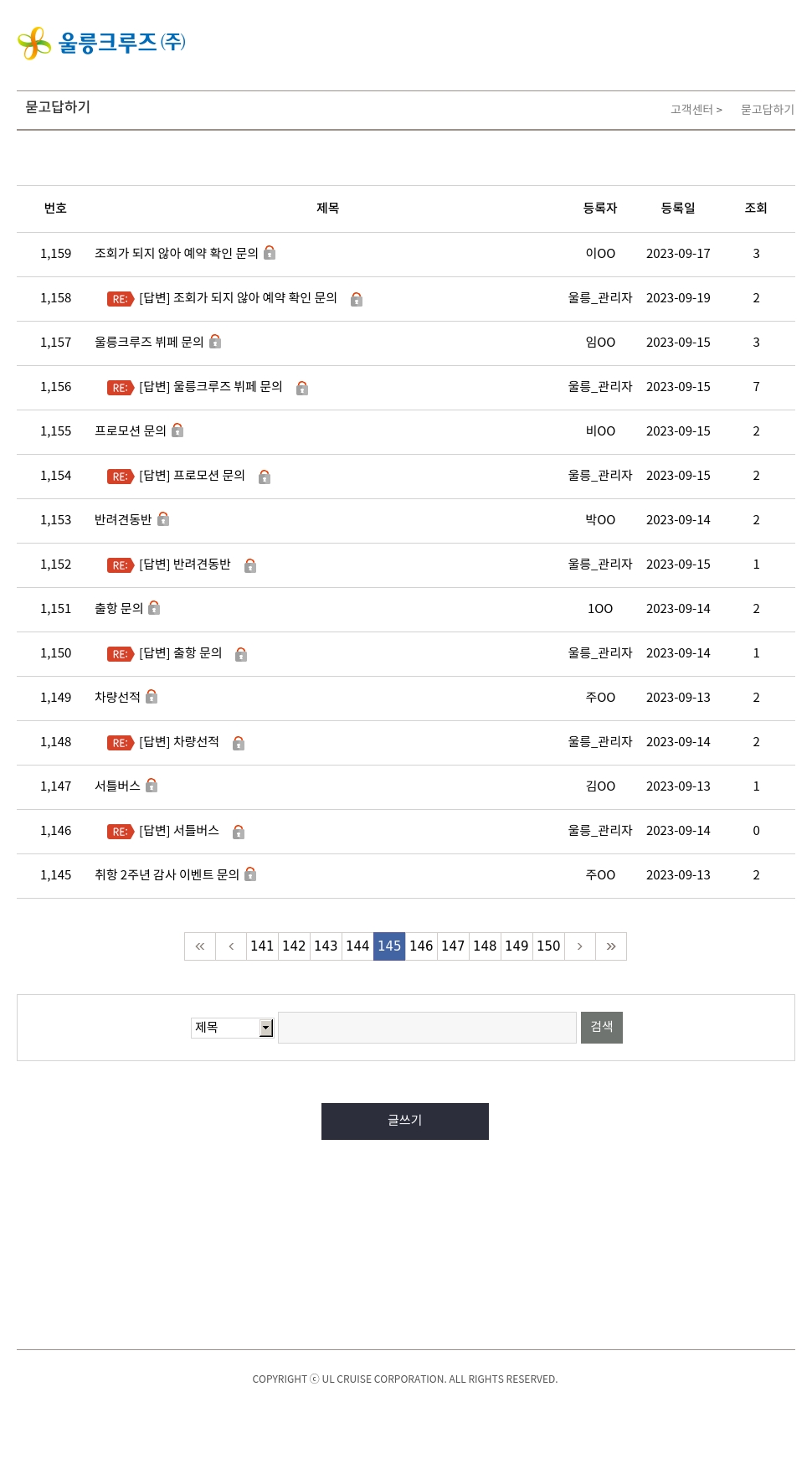Open the 고객센터 breadcrumb link
812x1459 pixels.
coord(692,110)
